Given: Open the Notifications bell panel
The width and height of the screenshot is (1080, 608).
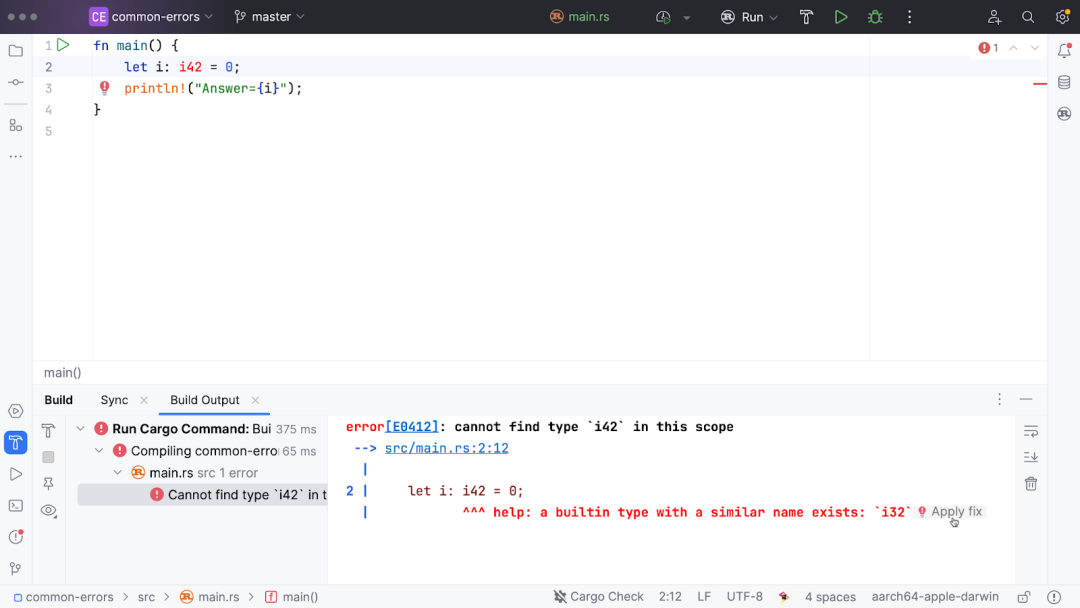Looking at the screenshot, I should click(1064, 50).
